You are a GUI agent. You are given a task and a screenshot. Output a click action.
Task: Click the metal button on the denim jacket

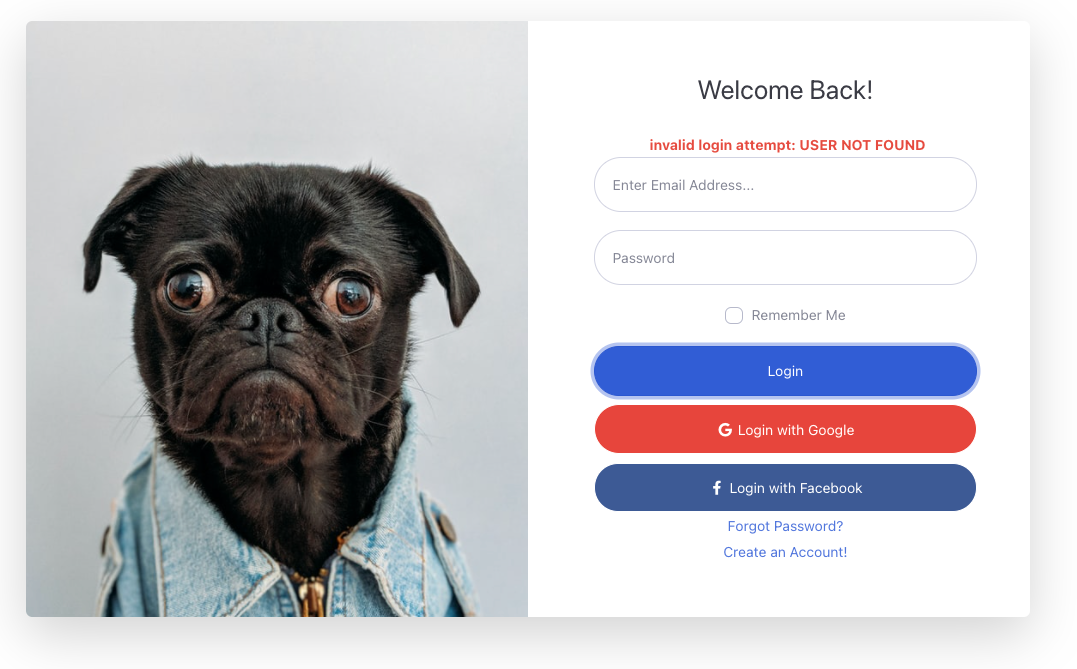446,527
